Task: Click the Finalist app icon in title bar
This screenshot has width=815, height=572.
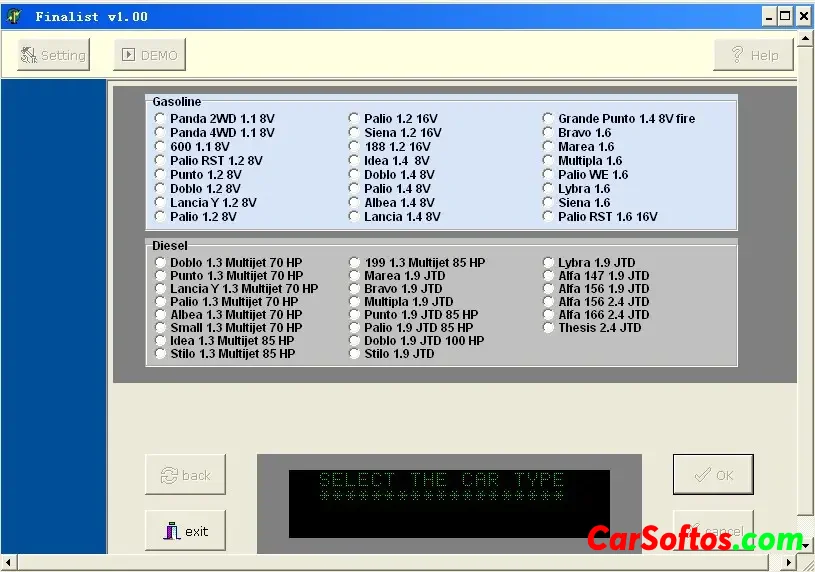Action: point(13,16)
